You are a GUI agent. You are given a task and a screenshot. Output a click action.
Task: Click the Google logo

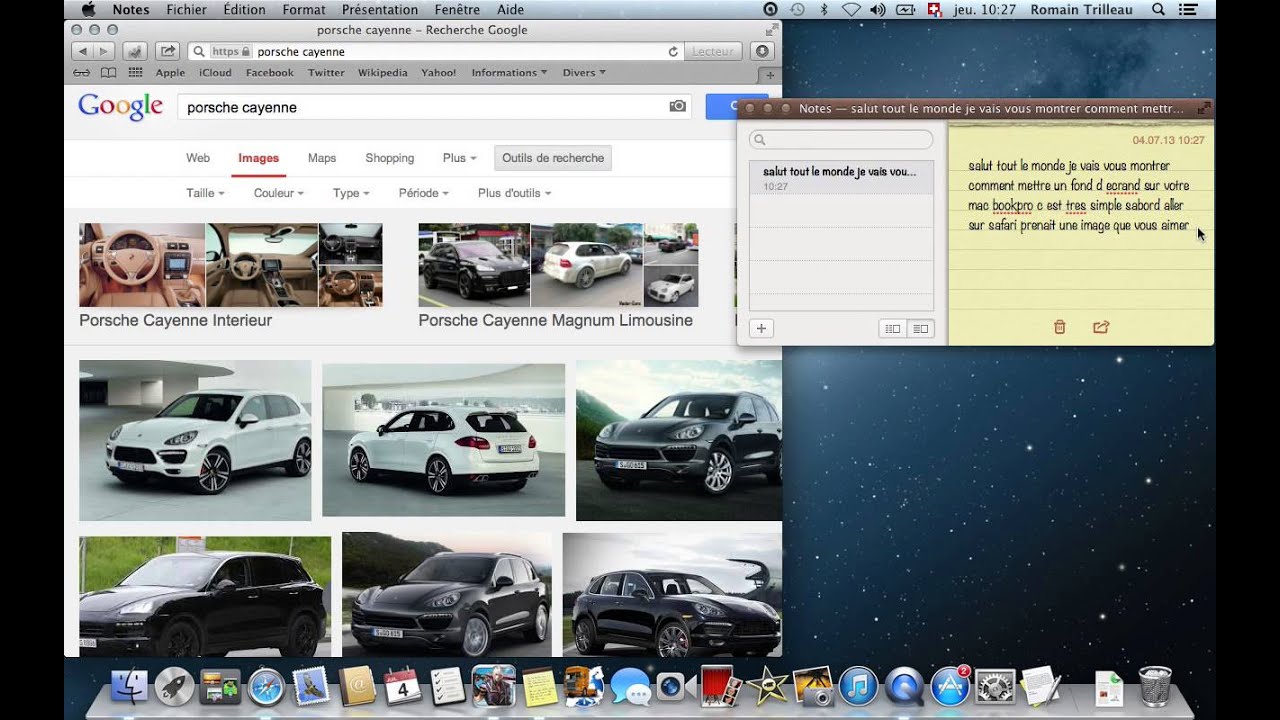(x=120, y=107)
